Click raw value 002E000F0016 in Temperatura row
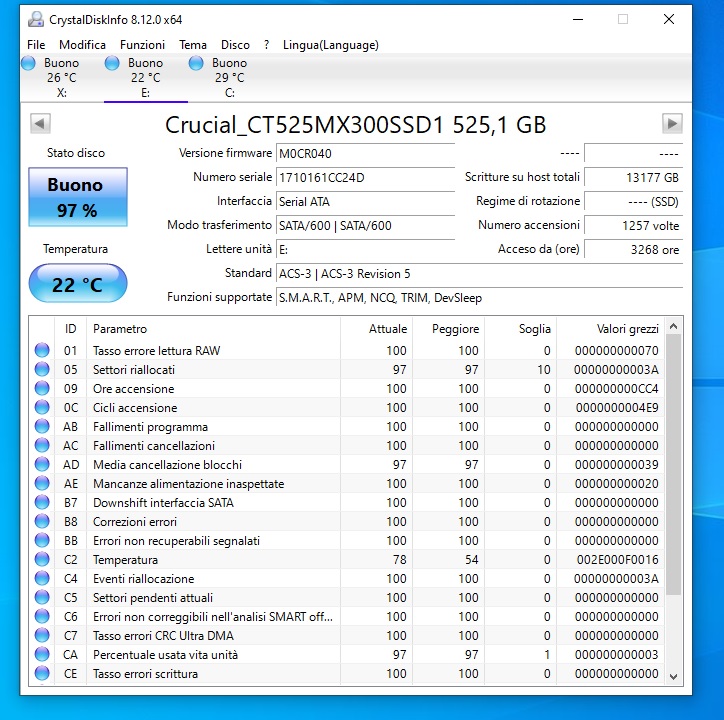The height and width of the screenshot is (720, 724). point(617,559)
